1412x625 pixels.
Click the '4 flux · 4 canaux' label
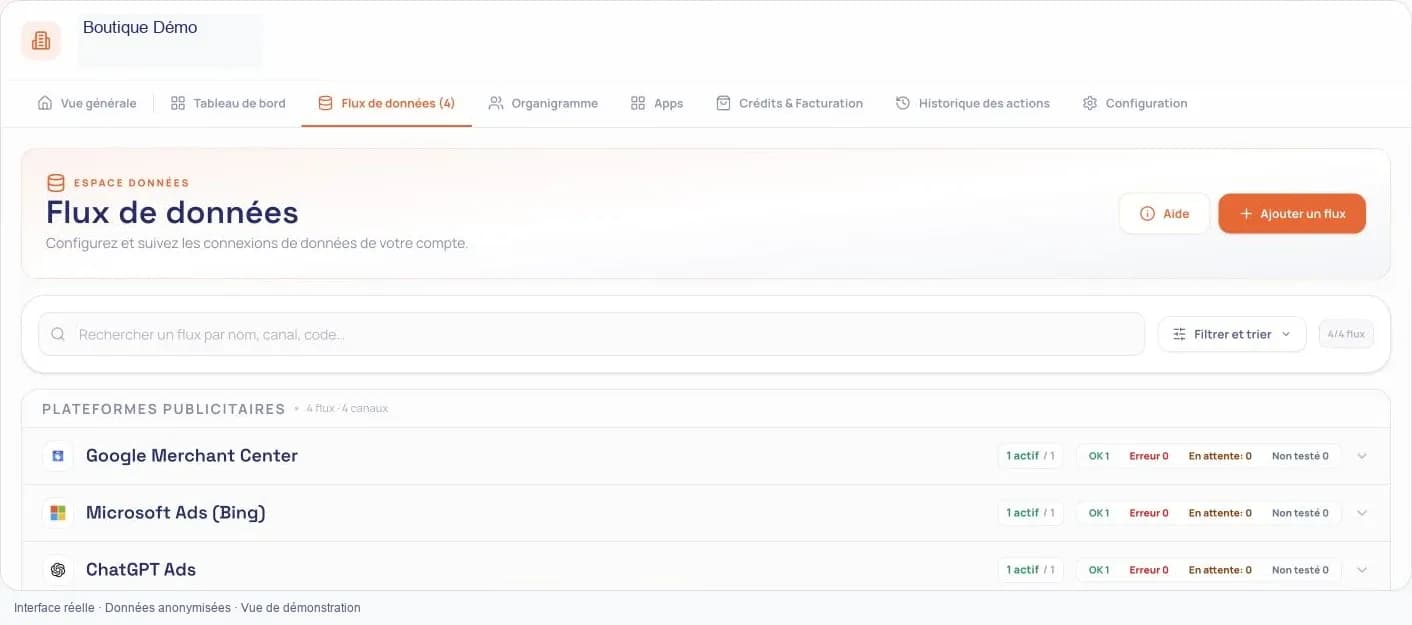347,409
